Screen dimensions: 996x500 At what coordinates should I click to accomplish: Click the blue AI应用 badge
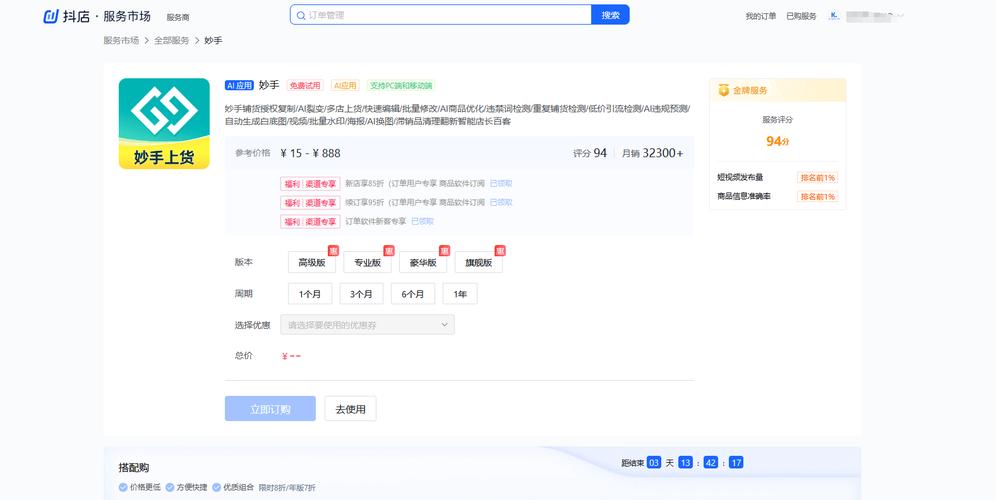[x=239, y=85]
